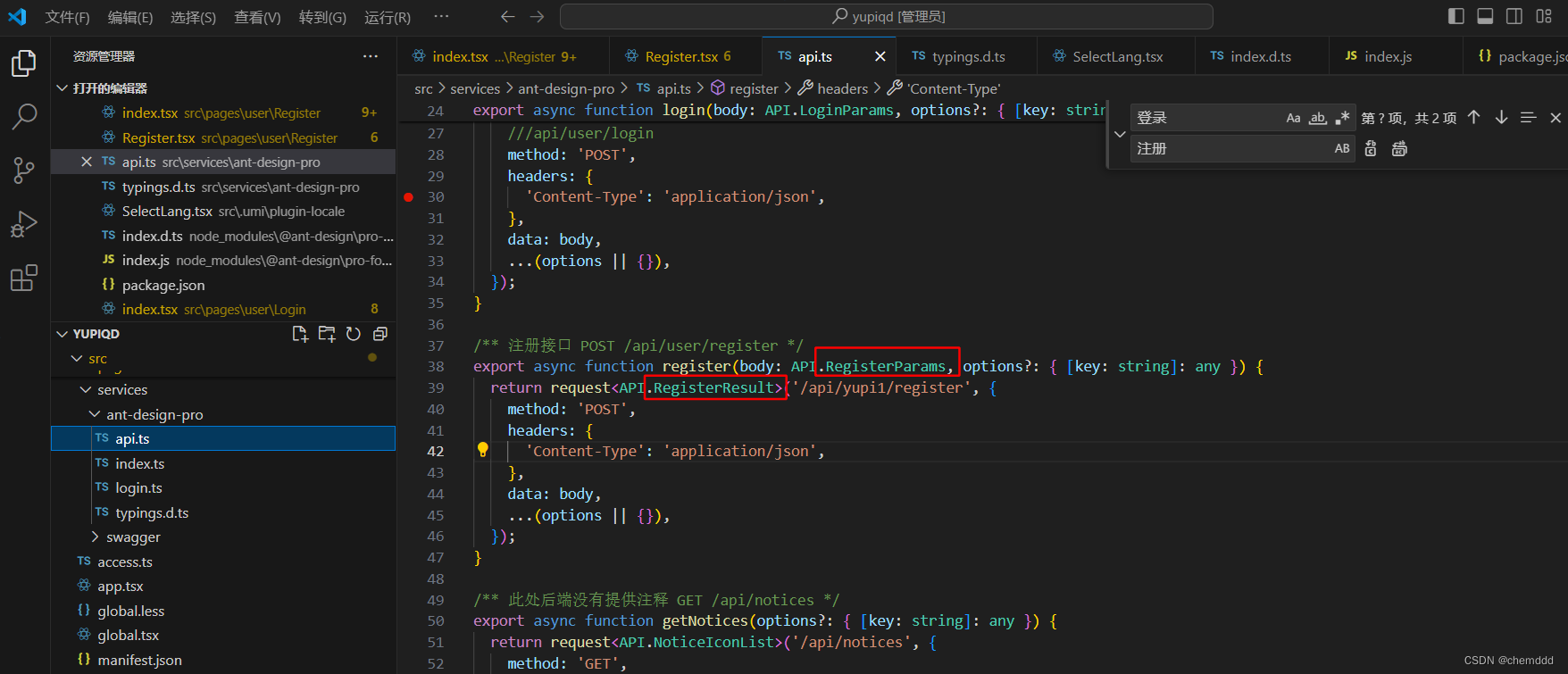Open the Run and Debug view
Image resolution: width=1568 pixels, height=674 pixels.
tap(24, 224)
